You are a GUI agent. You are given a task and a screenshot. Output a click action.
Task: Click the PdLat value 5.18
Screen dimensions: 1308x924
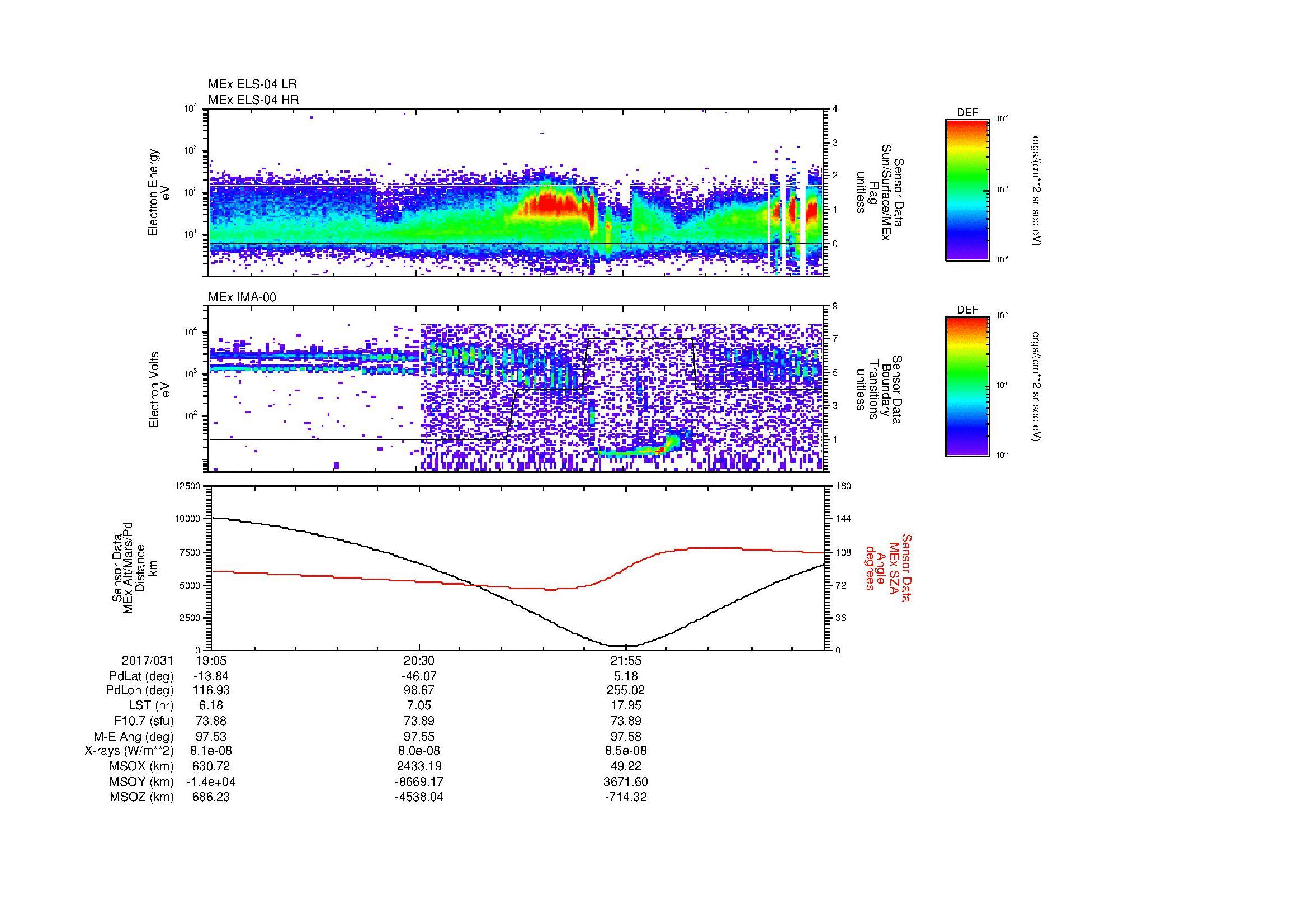626,676
